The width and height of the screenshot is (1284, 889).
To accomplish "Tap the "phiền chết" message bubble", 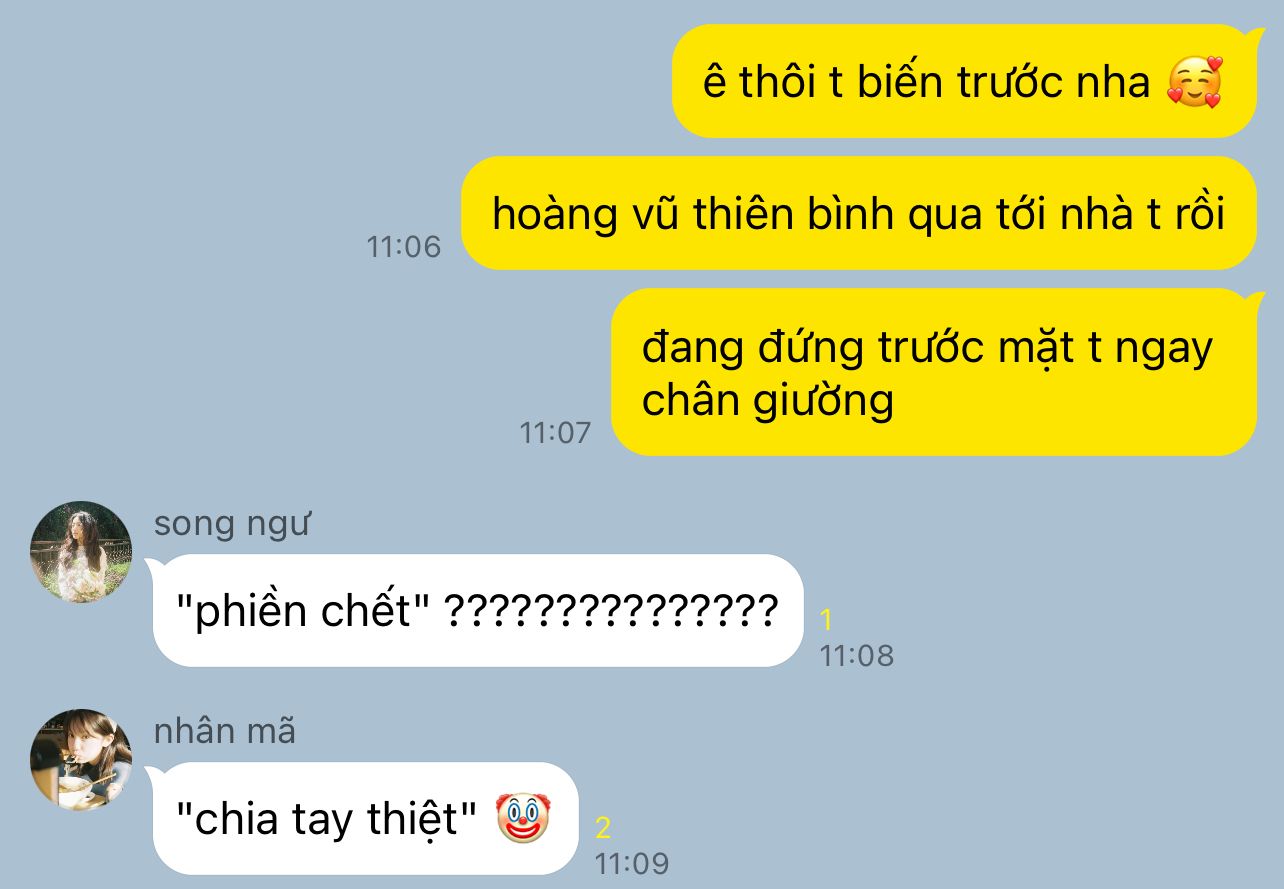I will (x=478, y=610).
